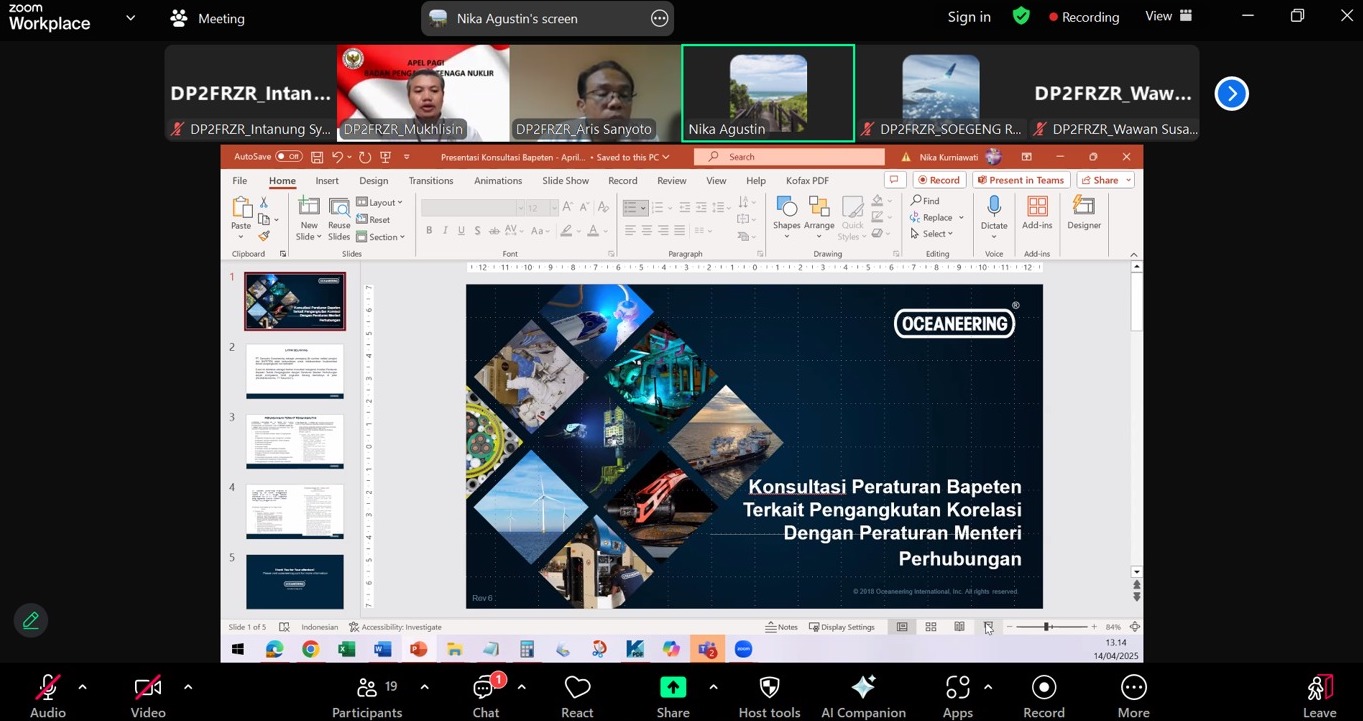Open the Designer pane icon
Image resolution: width=1363 pixels, height=721 pixels.
point(1083,206)
